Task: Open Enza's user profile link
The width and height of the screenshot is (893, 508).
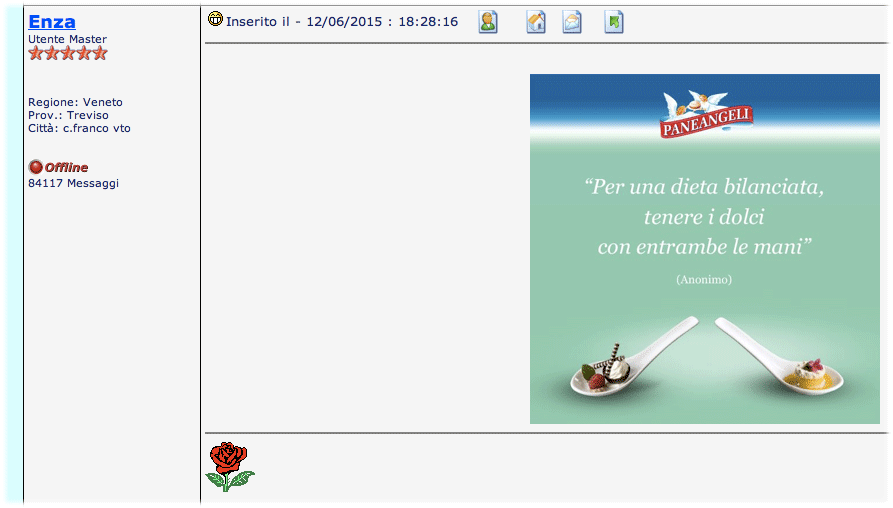Action: click(x=52, y=22)
